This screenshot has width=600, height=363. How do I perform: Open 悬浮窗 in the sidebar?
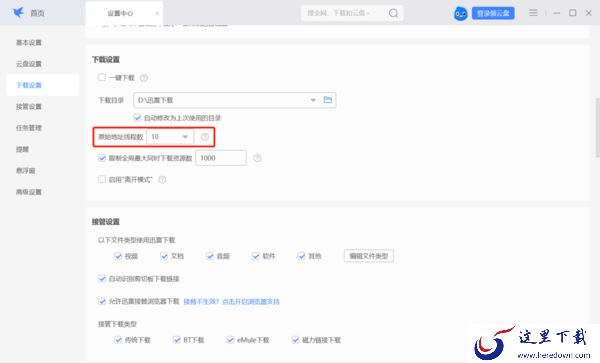(26, 171)
